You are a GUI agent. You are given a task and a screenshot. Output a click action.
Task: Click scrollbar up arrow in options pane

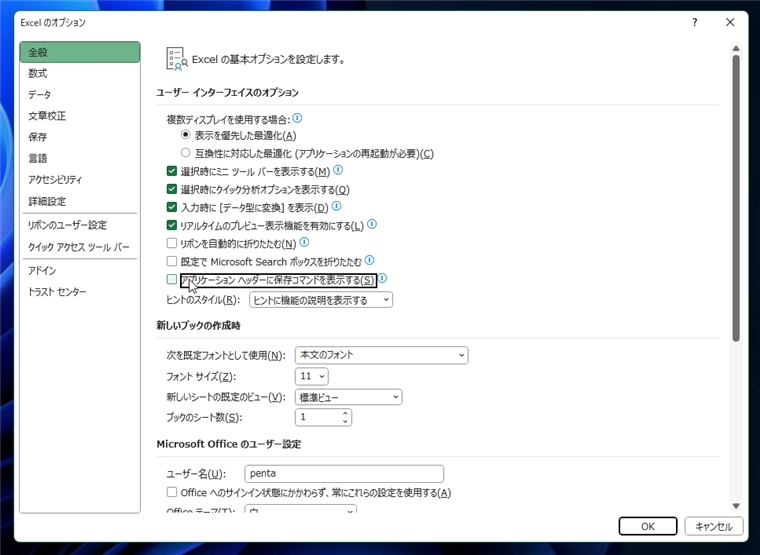click(736, 48)
